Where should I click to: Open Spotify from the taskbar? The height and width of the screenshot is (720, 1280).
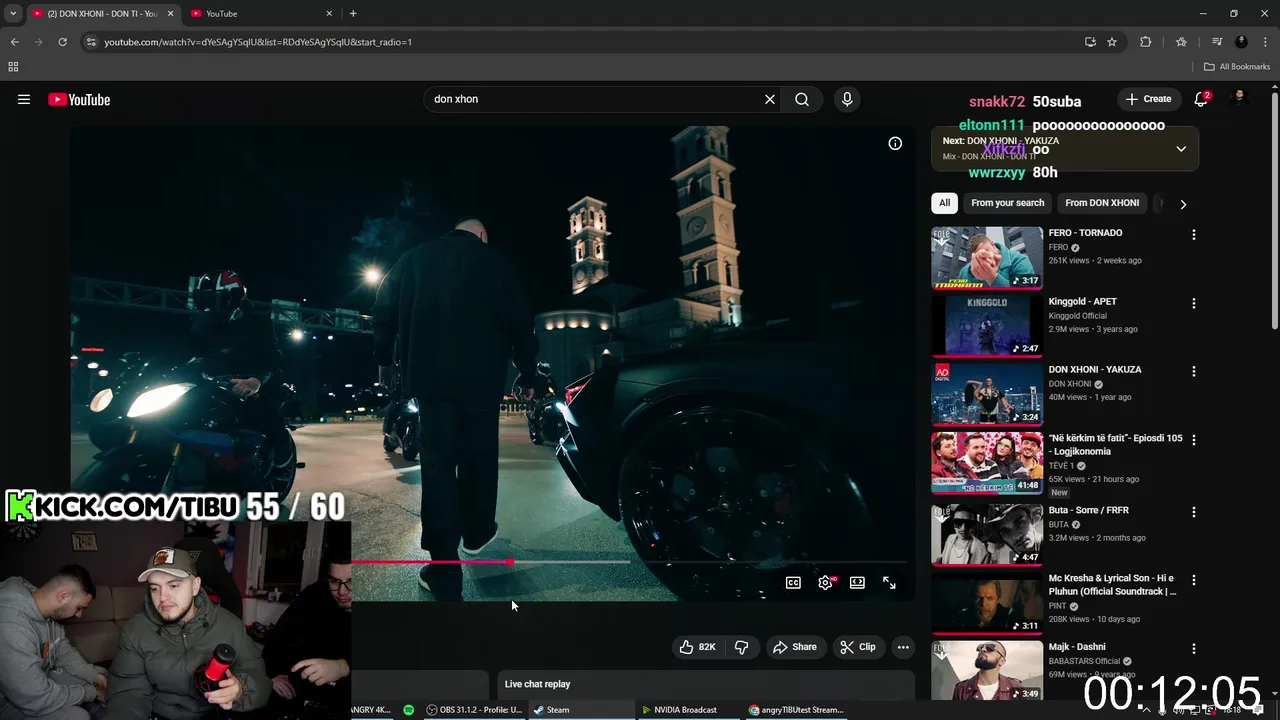[409, 710]
